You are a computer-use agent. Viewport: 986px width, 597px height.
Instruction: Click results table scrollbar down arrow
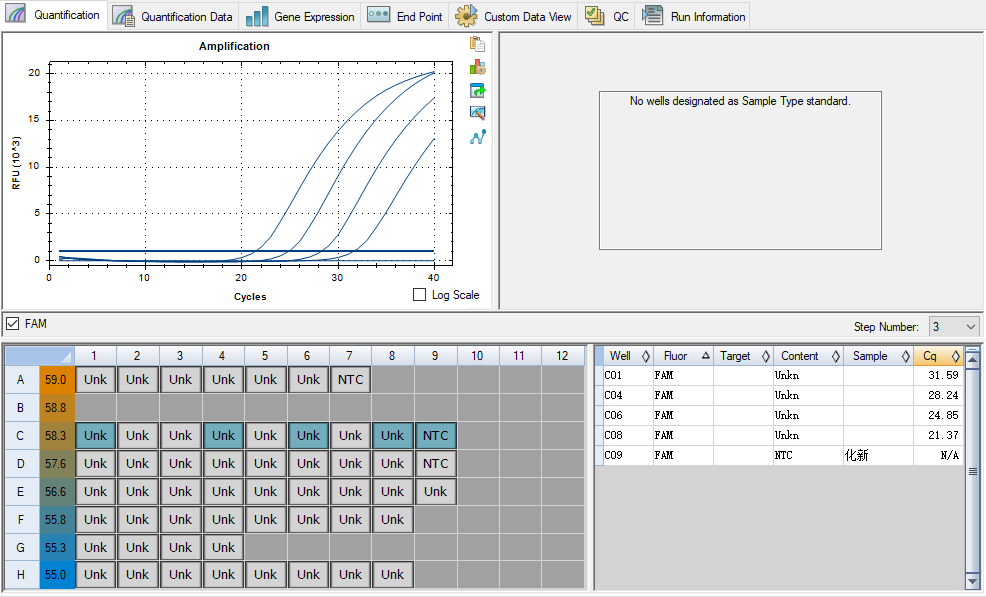tap(972, 581)
